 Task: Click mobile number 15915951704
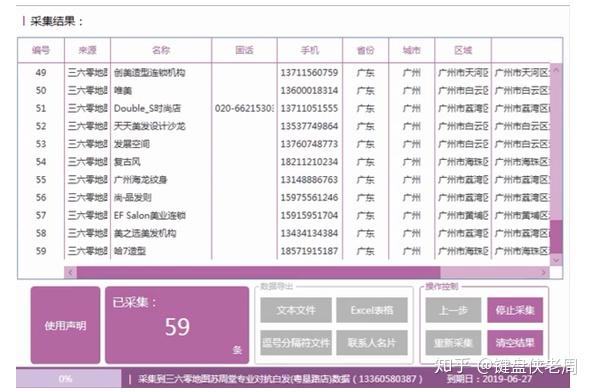[x=309, y=215]
